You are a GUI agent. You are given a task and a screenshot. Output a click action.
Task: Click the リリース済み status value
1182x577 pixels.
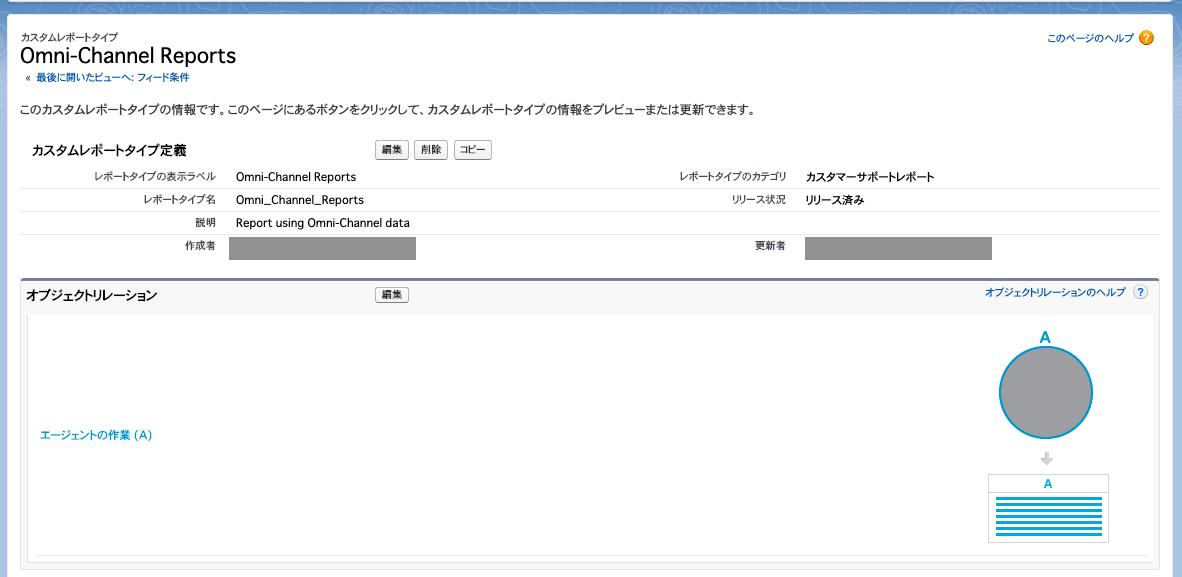coord(826,199)
